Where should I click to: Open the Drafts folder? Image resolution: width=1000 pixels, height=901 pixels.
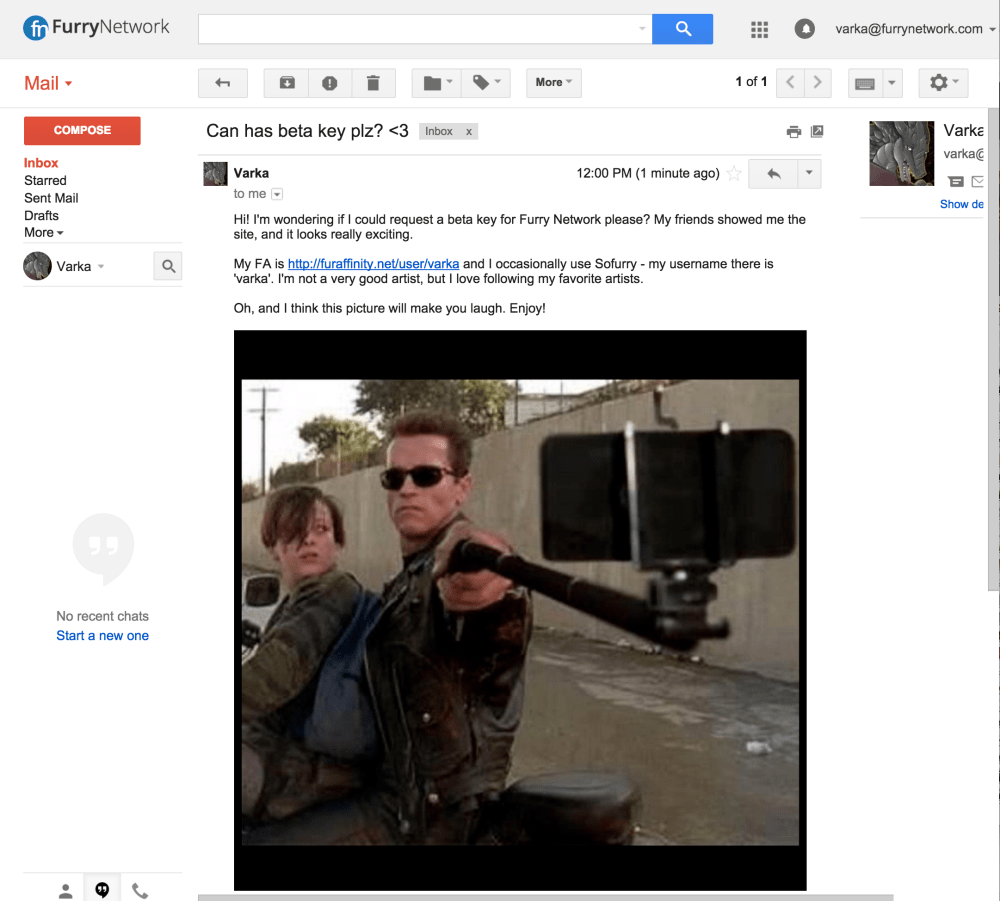(41, 215)
